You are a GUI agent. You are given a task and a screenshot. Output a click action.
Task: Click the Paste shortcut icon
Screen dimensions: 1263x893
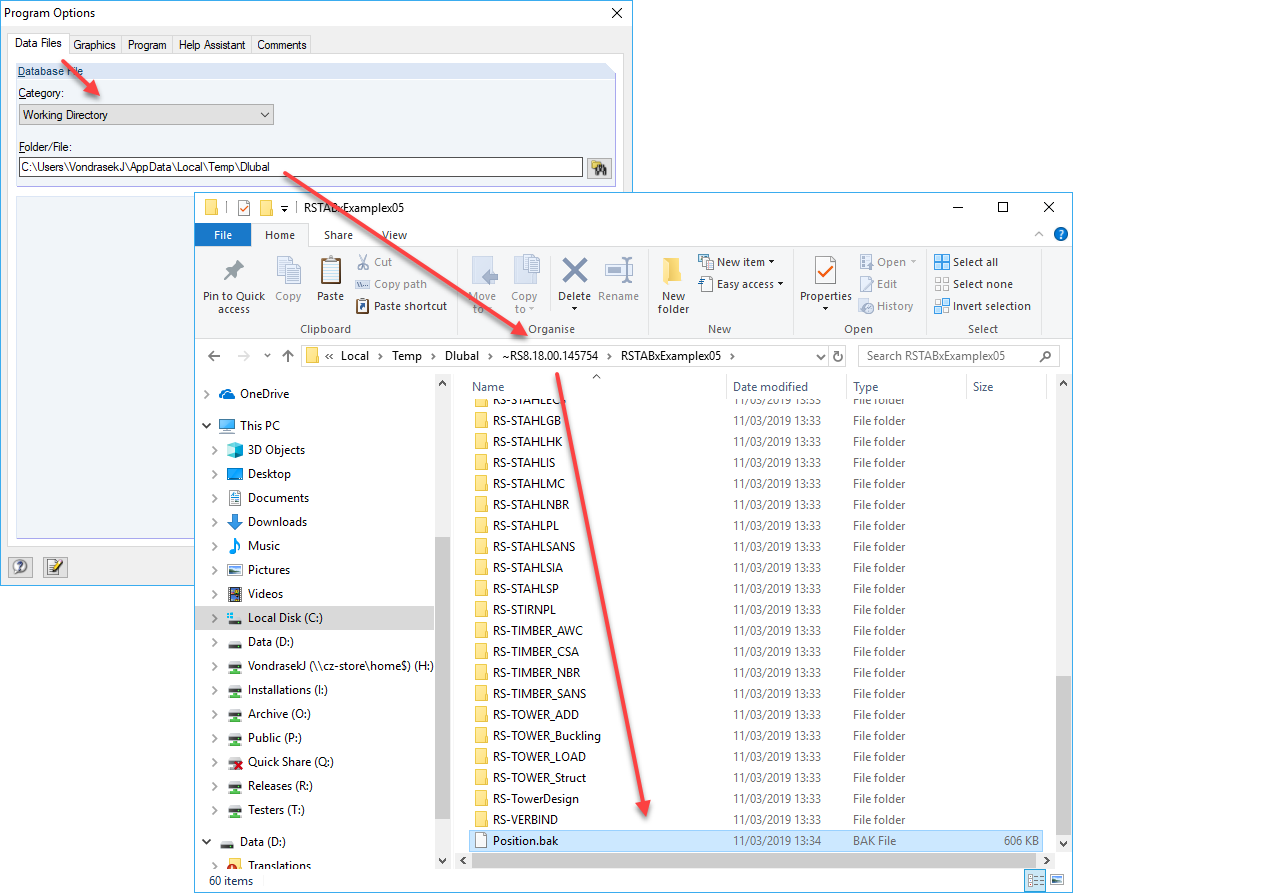tap(361, 306)
